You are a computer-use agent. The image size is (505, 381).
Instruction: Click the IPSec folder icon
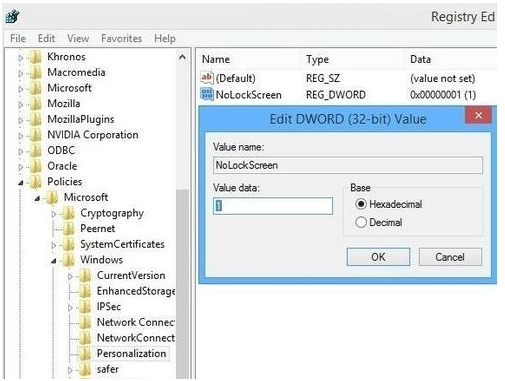pos(85,307)
